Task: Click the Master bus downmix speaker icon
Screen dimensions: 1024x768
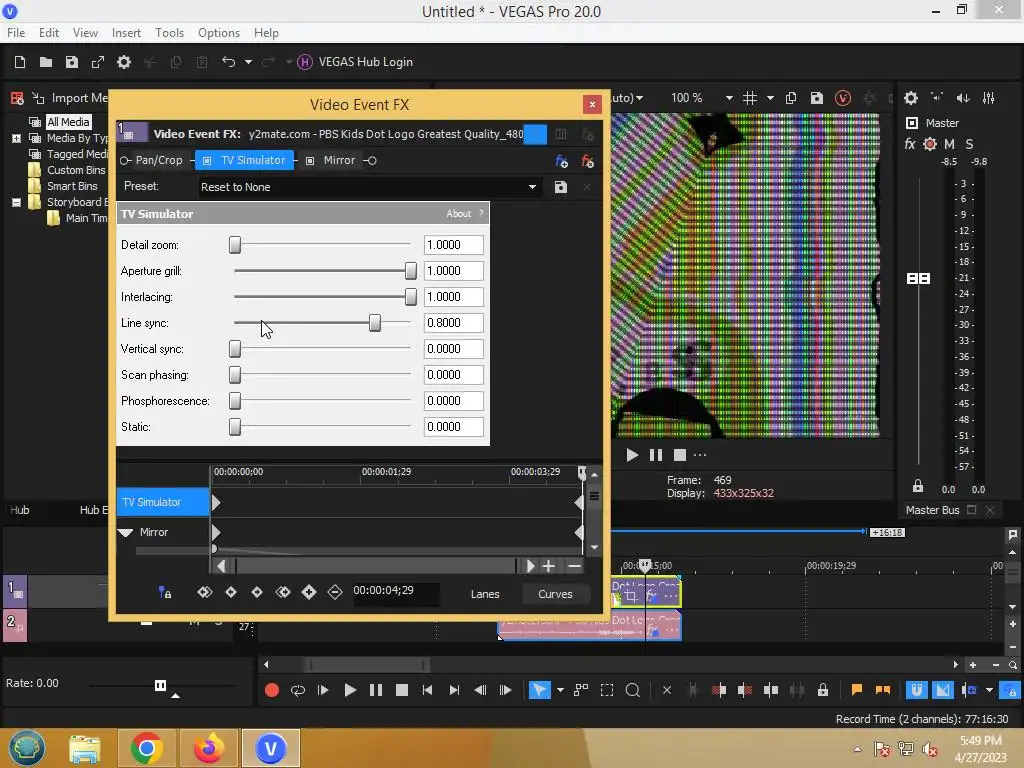Action: [x=963, y=98]
